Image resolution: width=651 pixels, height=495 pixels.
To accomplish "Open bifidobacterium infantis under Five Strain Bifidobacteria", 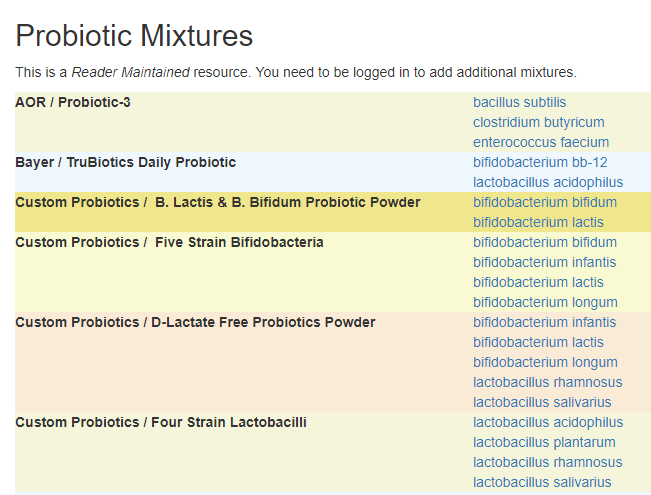I will pos(544,262).
